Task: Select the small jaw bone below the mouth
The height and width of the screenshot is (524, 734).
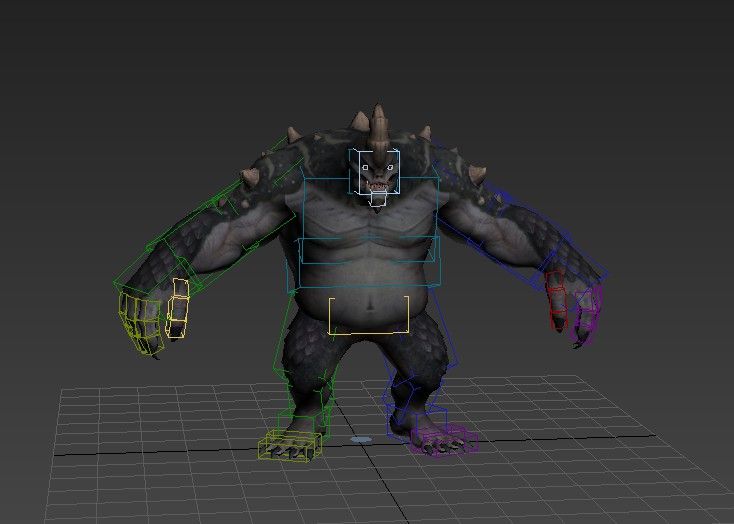Action: click(378, 198)
